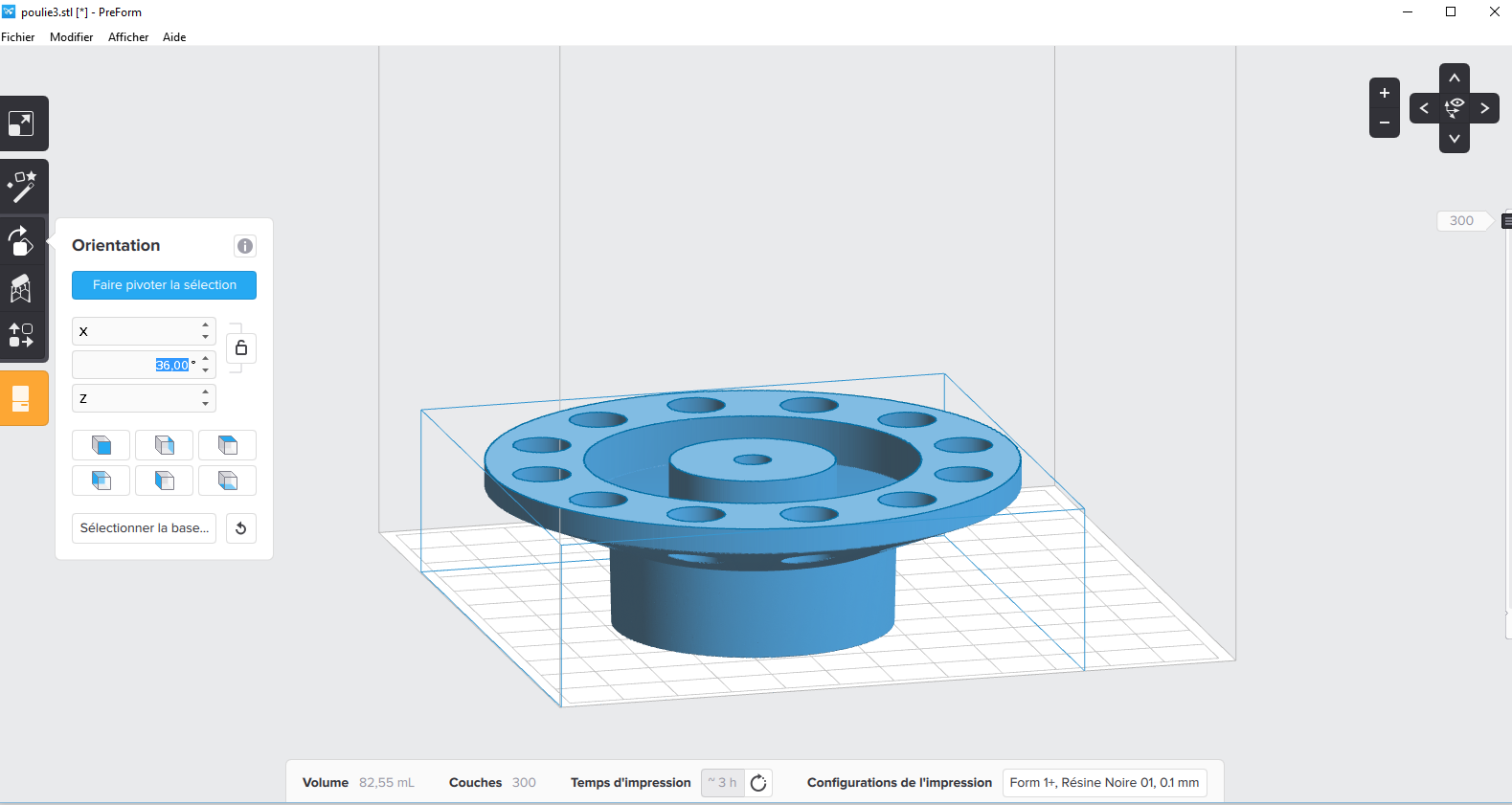Rotate view downward with the down chevron

point(1455,139)
